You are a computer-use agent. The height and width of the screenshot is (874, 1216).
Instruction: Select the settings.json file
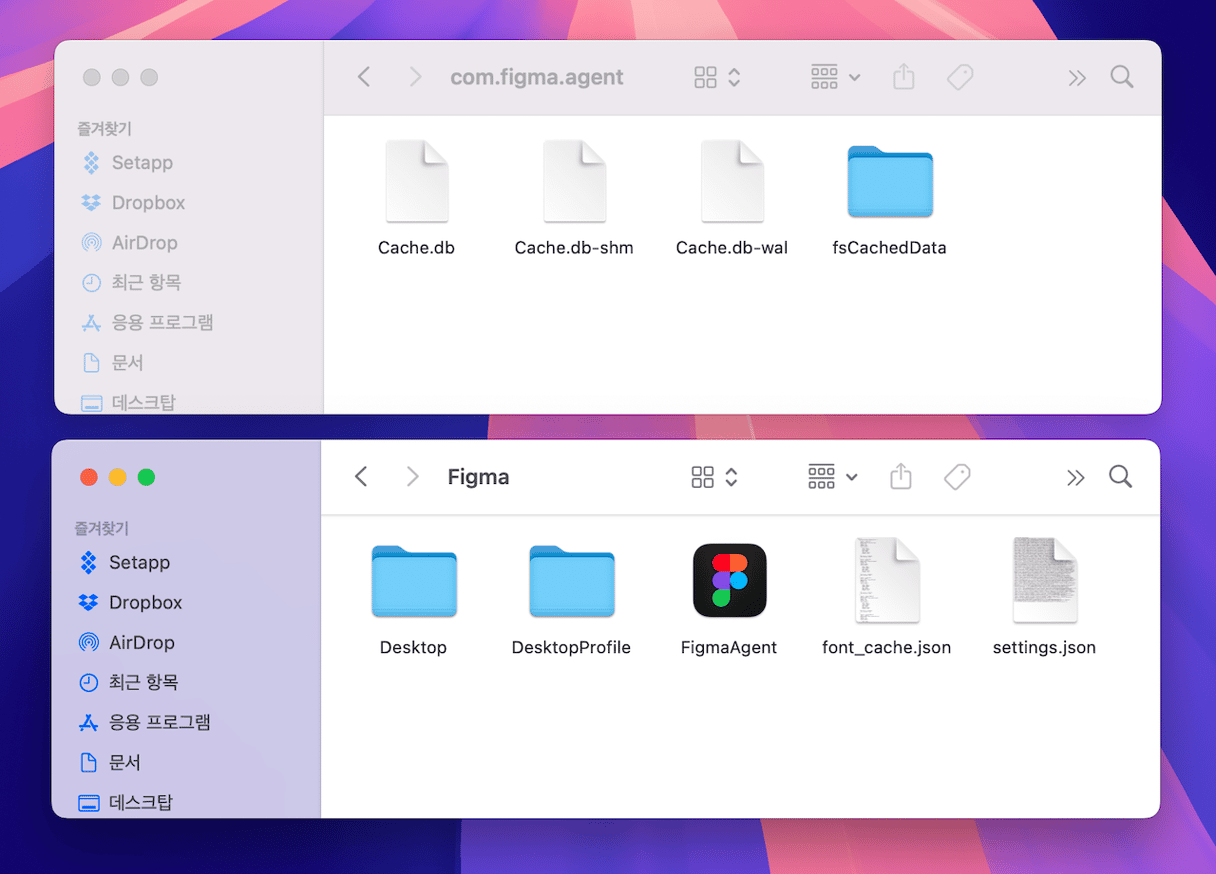coord(1044,581)
